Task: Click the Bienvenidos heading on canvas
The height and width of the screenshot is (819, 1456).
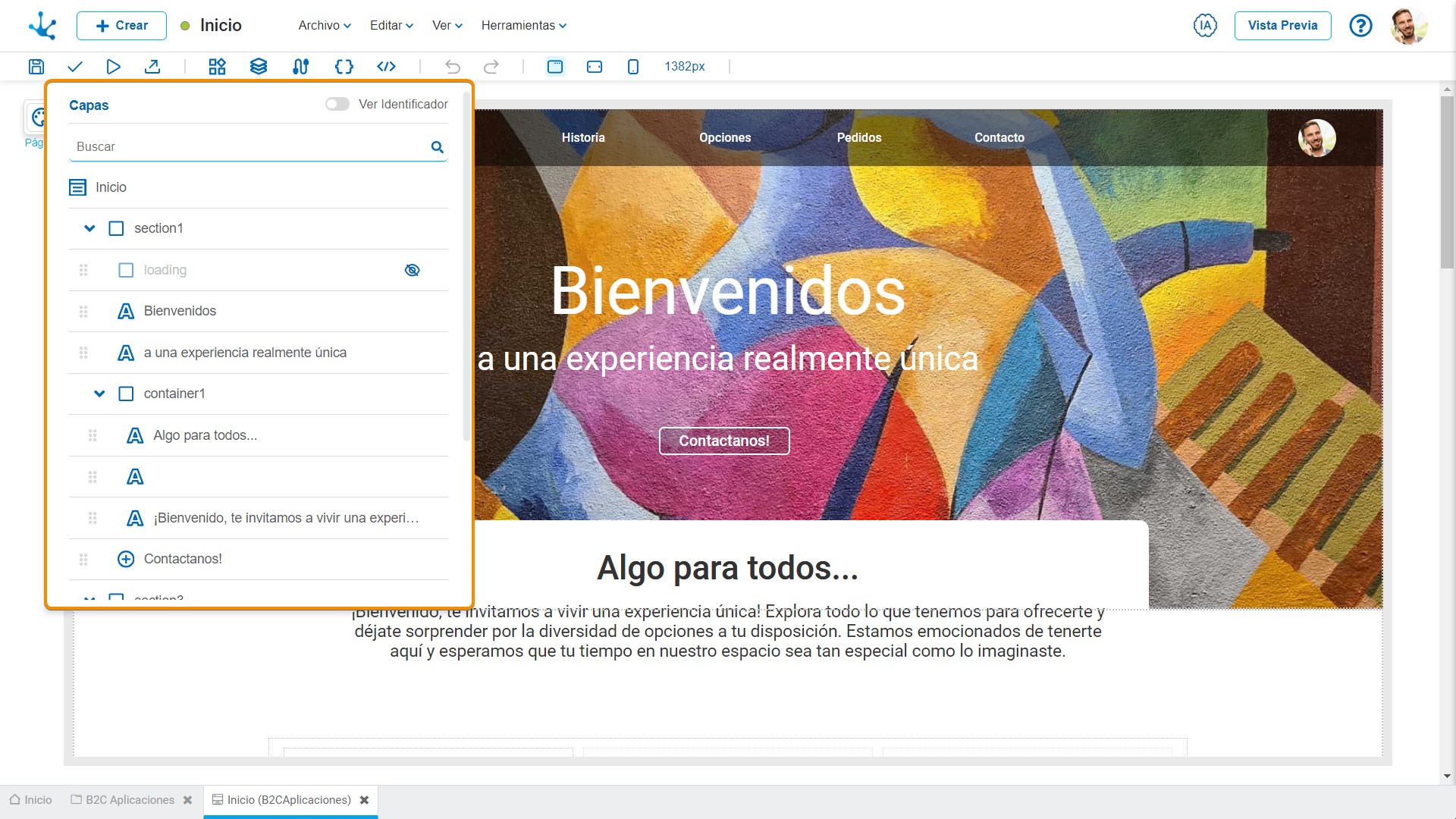Action: (x=728, y=290)
